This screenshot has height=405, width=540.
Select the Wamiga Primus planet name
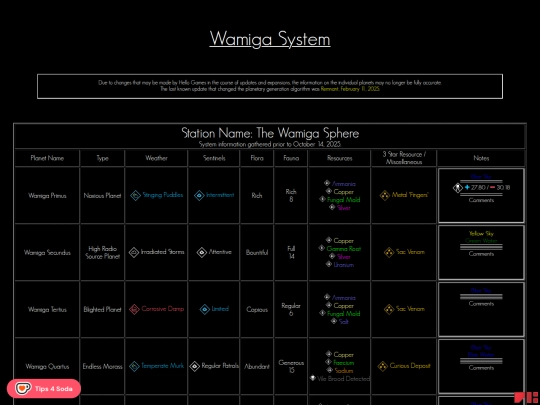coord(47,196)
